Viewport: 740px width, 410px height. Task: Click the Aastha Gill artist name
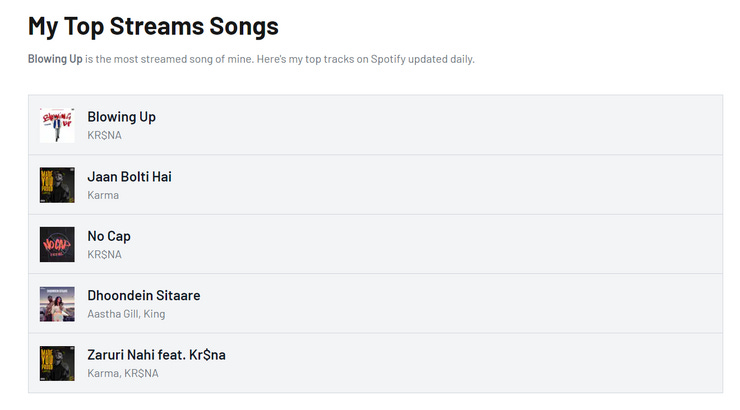tap(112, 314)
